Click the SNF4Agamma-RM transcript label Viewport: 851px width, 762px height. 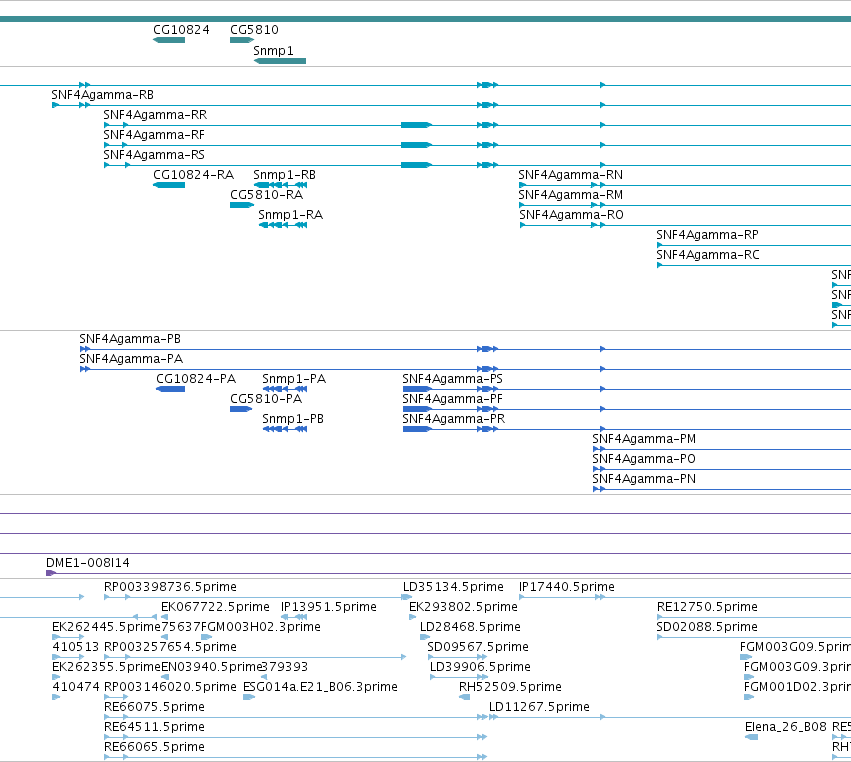coord(570,195)
